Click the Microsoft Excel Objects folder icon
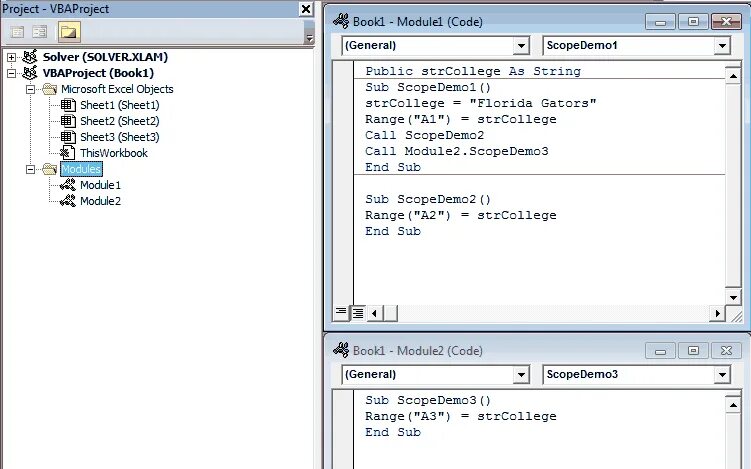The height and width of the screenshot is (469, 751). coord(49,89)
